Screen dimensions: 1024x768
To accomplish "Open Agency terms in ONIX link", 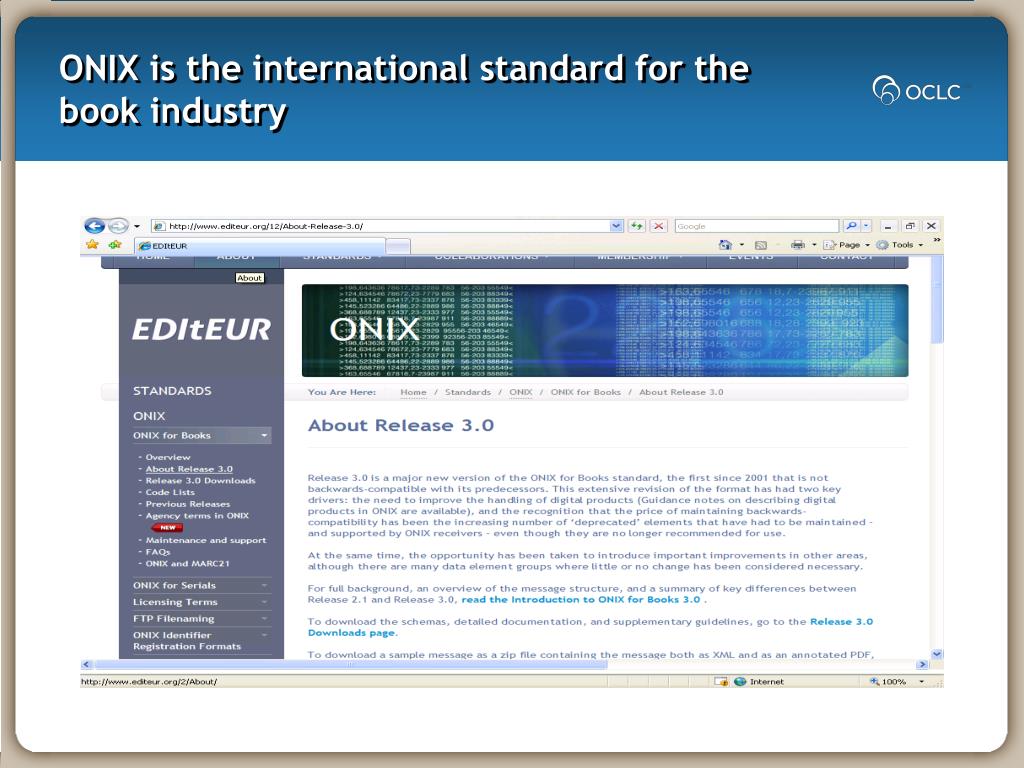I will 197,516.
